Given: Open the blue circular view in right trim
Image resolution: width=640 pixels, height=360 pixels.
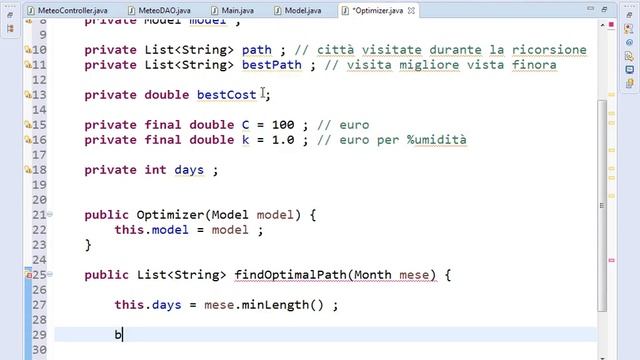Looking at the screenshot, I should point(629,42).
